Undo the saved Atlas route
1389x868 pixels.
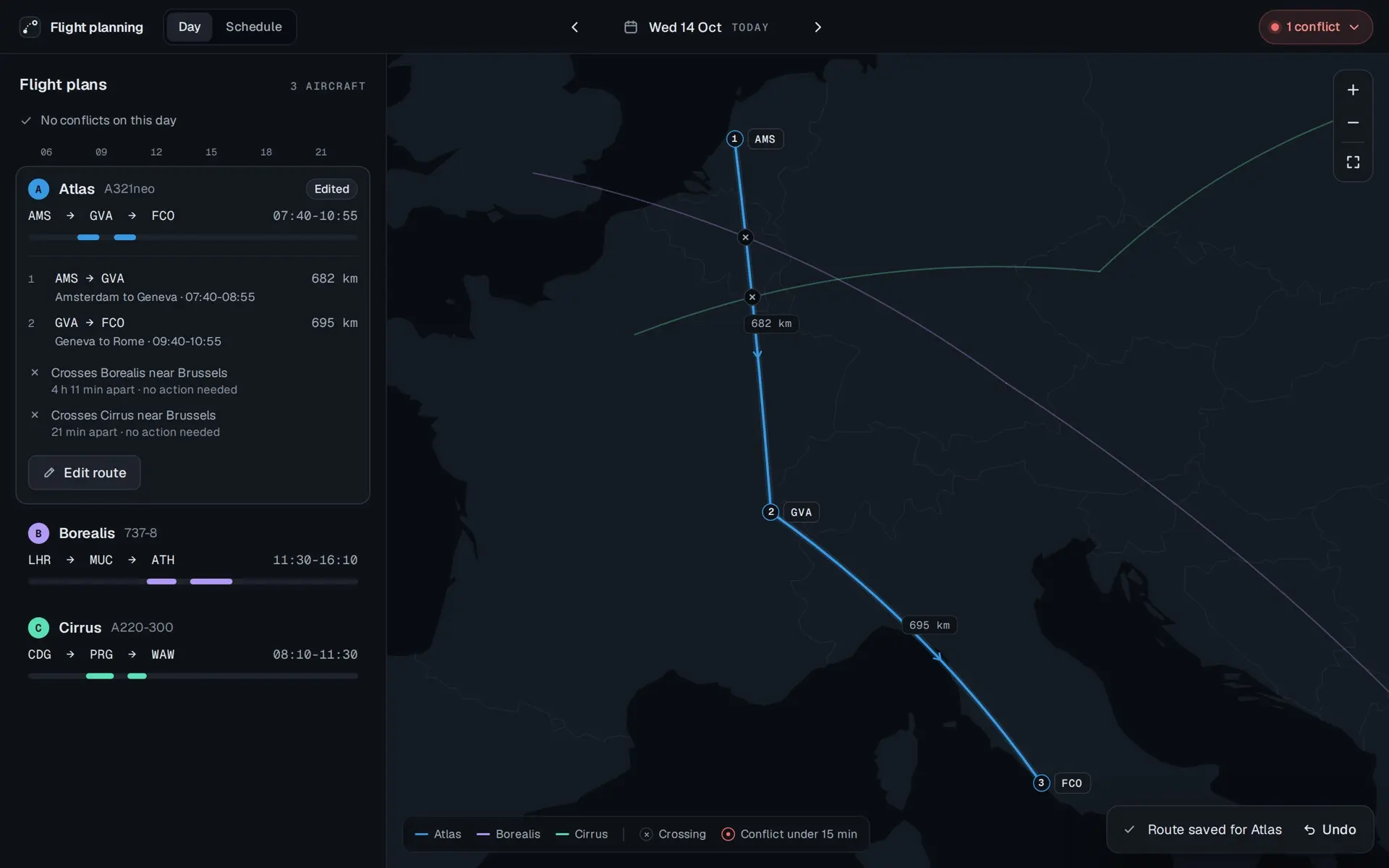pyautogui.click(x=1330, y=830)
